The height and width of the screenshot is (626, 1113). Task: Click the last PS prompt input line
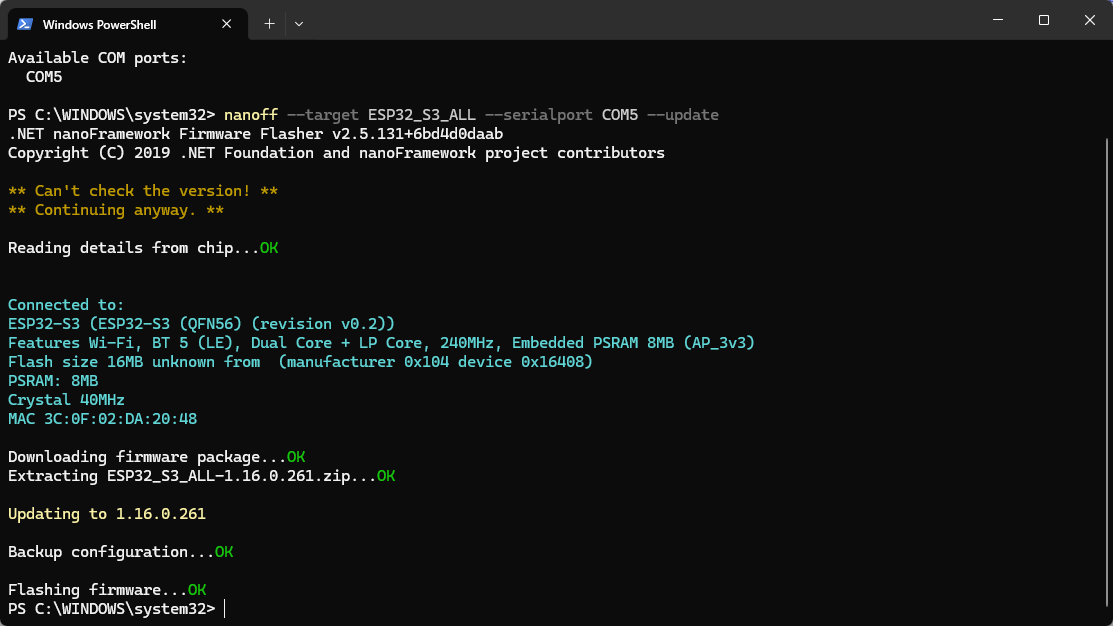117,609
